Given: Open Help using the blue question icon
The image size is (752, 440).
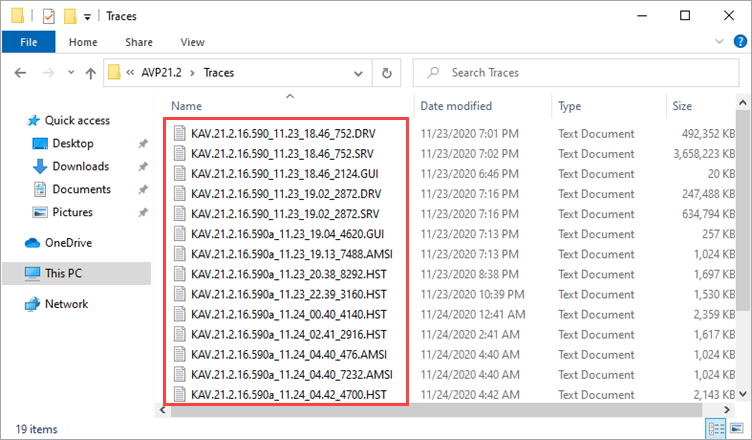Looking at the screenshot, I should coord(740,41).
